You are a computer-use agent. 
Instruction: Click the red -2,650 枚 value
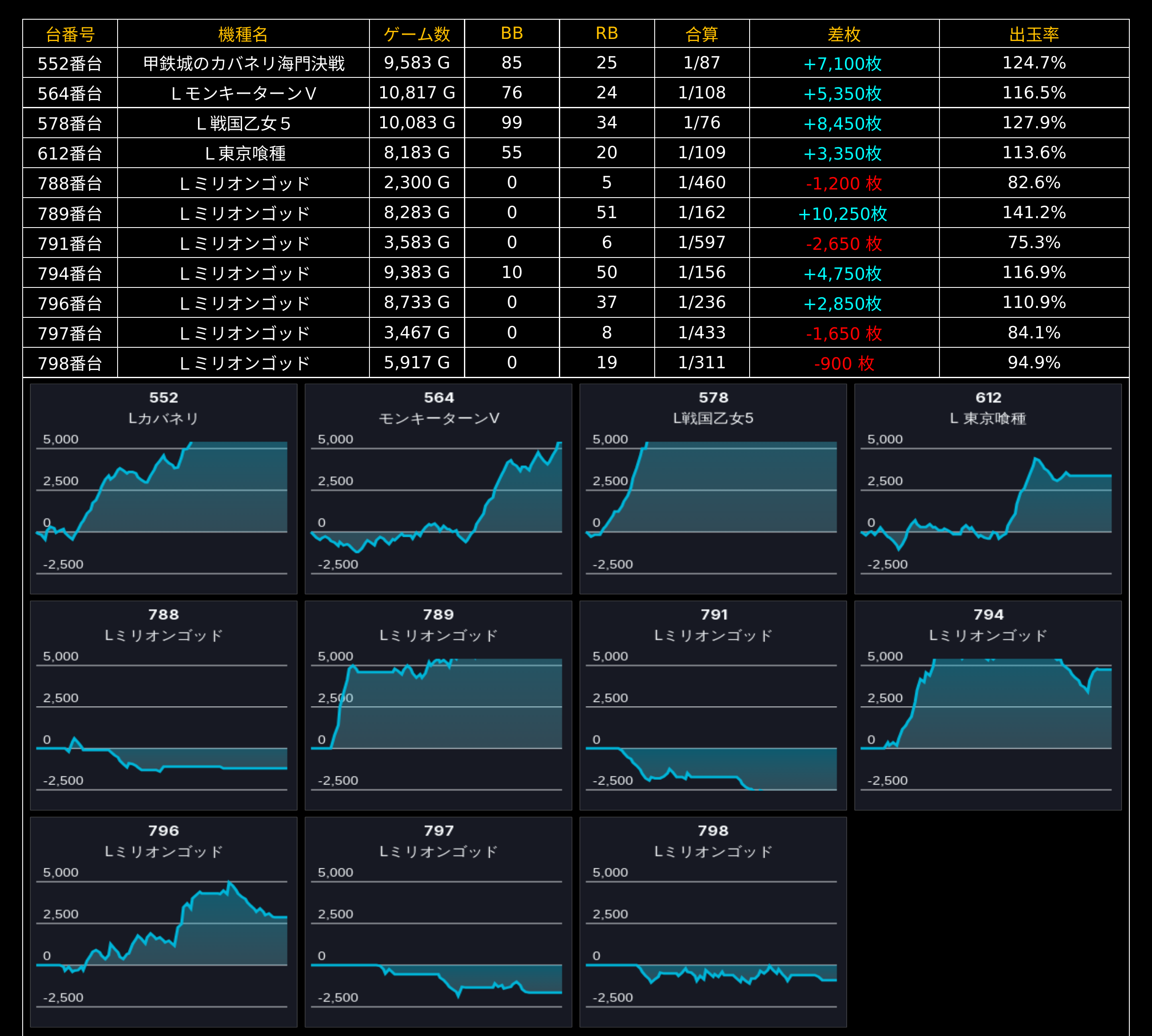[844, 243]
